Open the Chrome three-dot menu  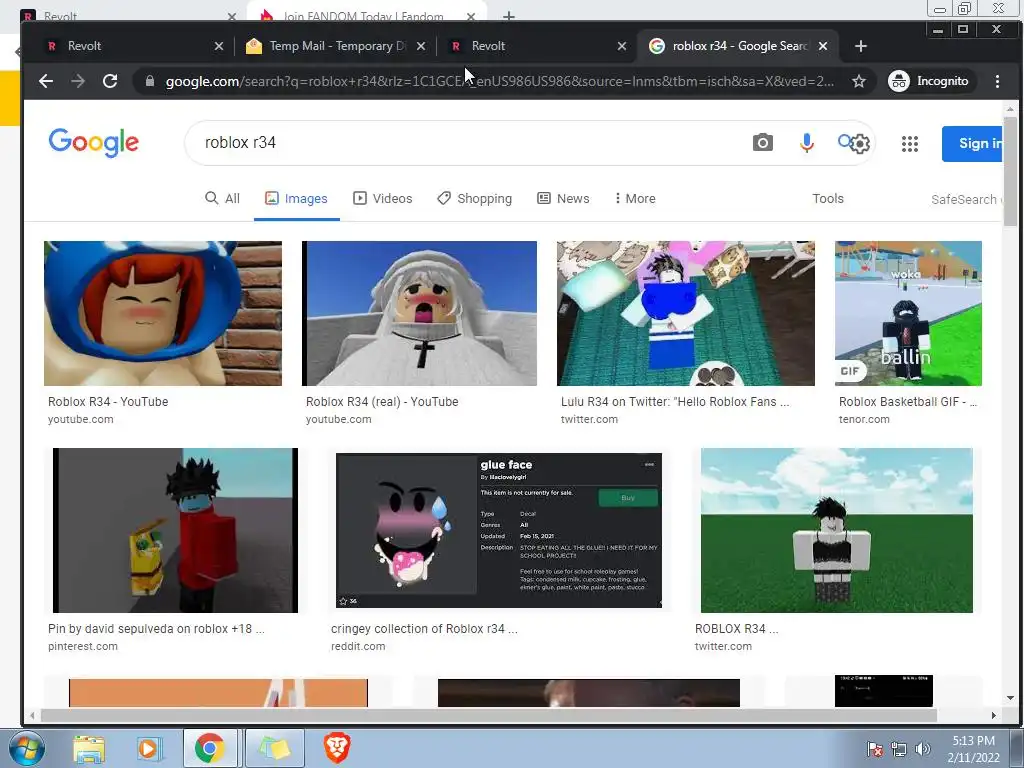[997, 81]
